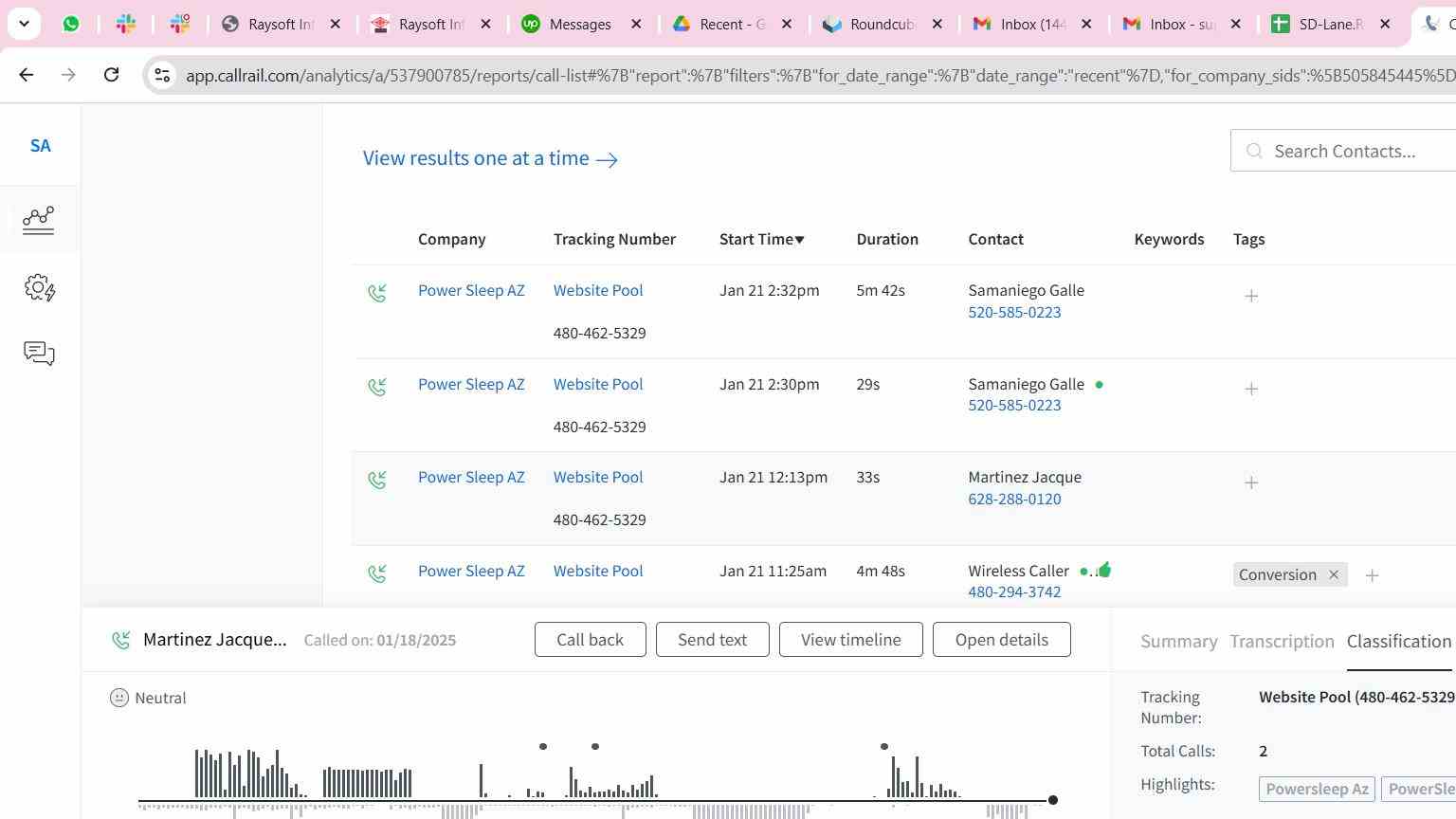The image size is (1456, 819).
Task: Open the Analytics chart icon in sidebar
Action: pyautogui.click(x=39, y=220)
